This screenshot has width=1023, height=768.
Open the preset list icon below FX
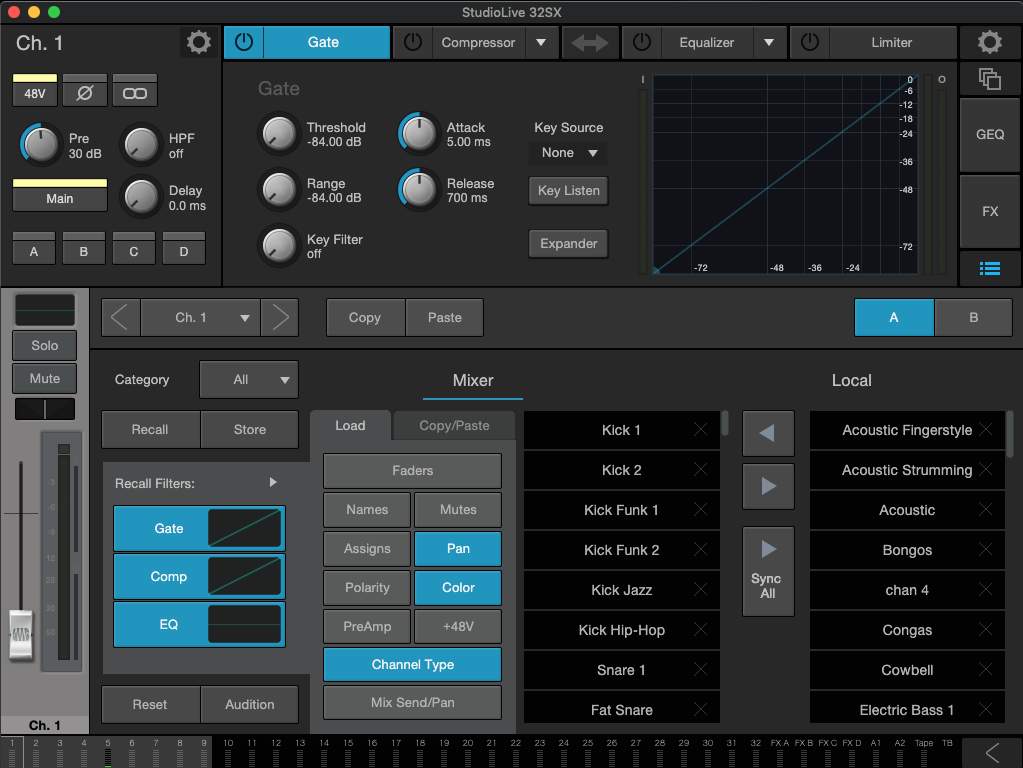989,268
